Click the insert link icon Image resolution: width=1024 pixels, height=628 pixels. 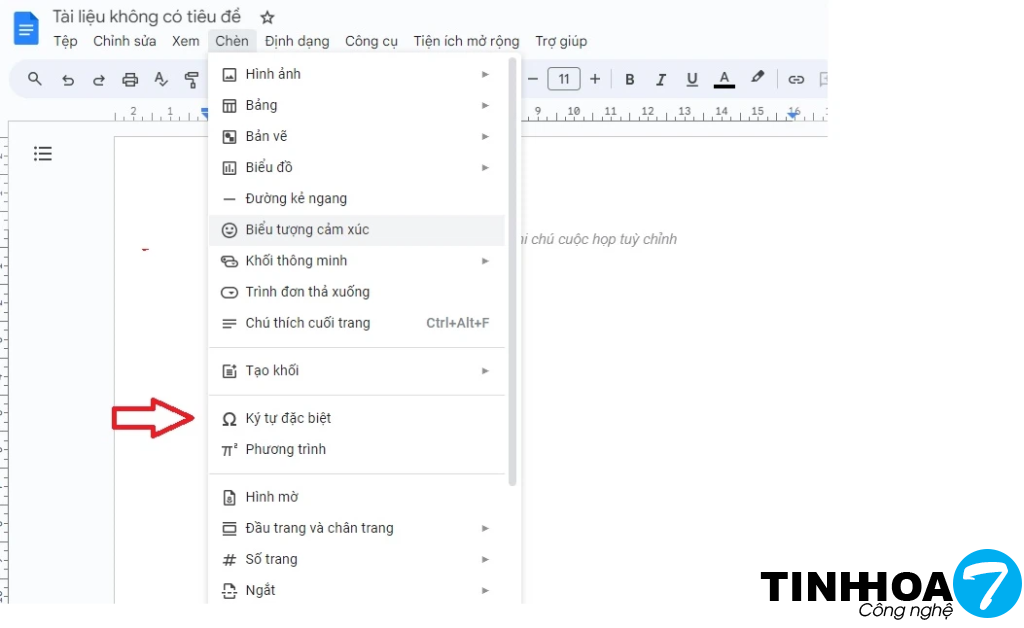click(x=796, y=79)
